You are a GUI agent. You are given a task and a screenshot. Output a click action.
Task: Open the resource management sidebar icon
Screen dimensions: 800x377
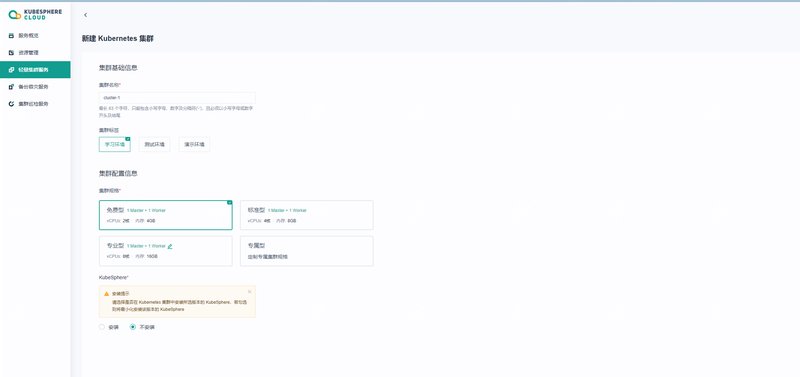coord(11,53)
